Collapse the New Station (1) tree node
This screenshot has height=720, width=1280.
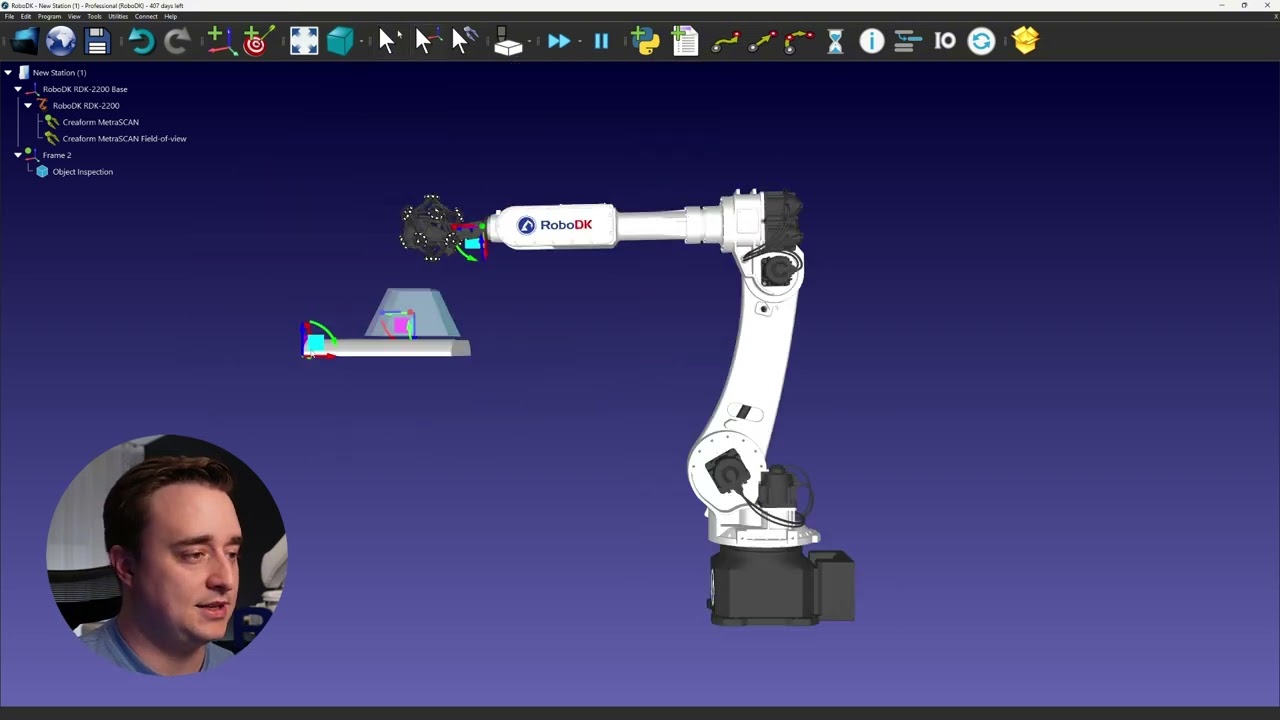click(x=8, y=72)
